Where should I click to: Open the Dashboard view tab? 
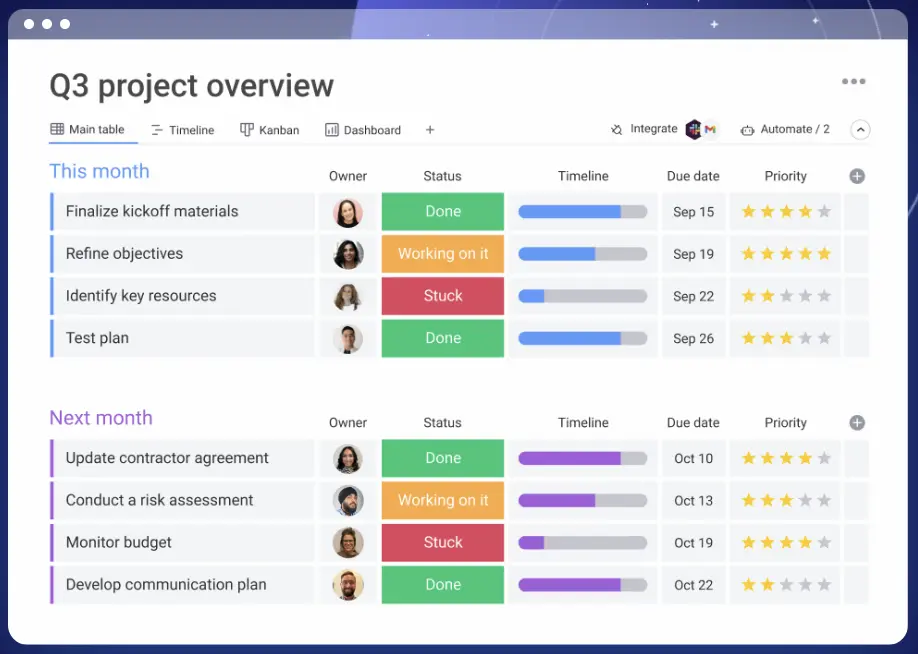point(363,130)
